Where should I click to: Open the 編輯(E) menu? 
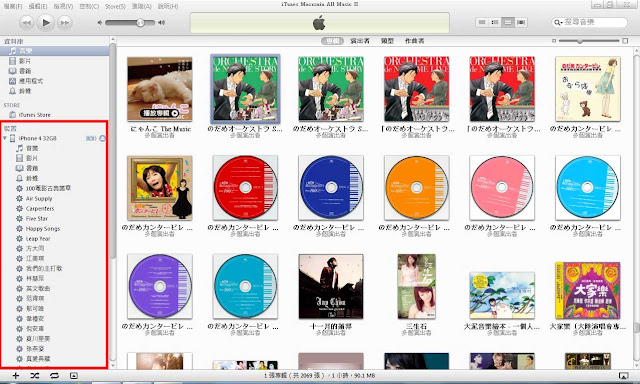point(38,7)
